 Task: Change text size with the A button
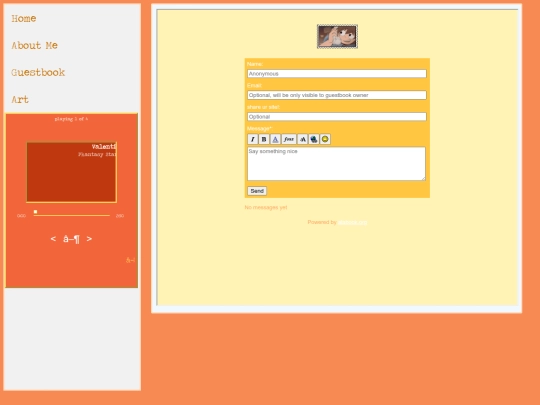302,139
